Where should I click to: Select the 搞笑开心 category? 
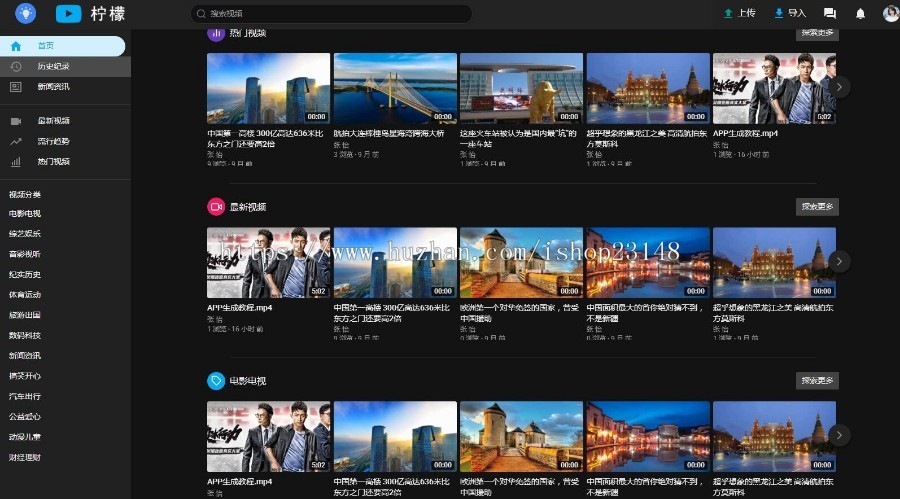pyautogui.click(x=25, y=376)
